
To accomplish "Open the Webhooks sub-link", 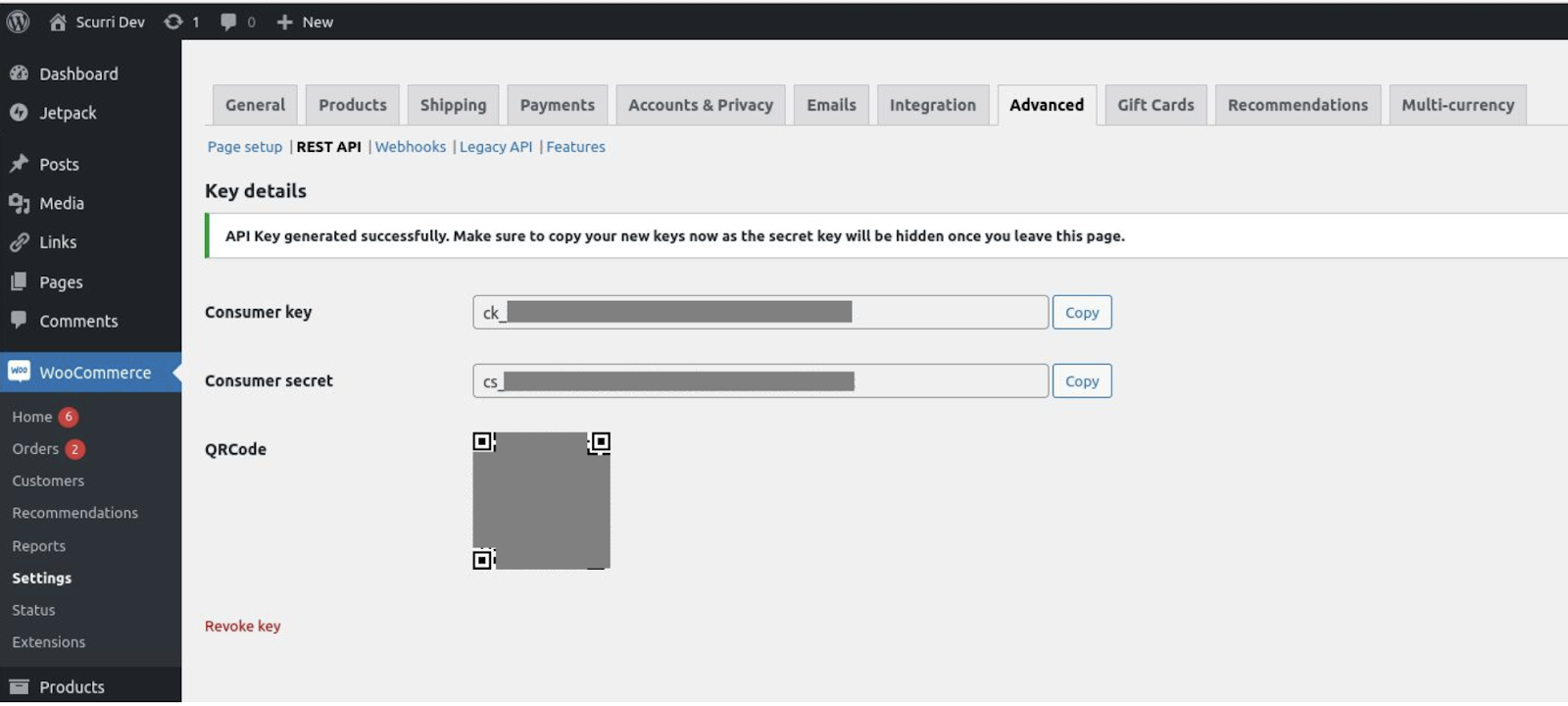I will point(411,147).
